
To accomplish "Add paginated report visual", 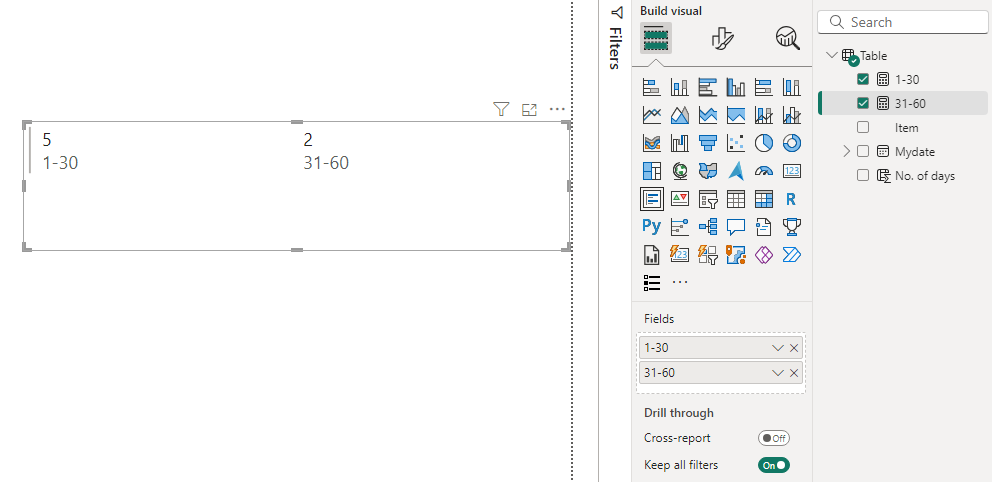I will click(652, 254).
